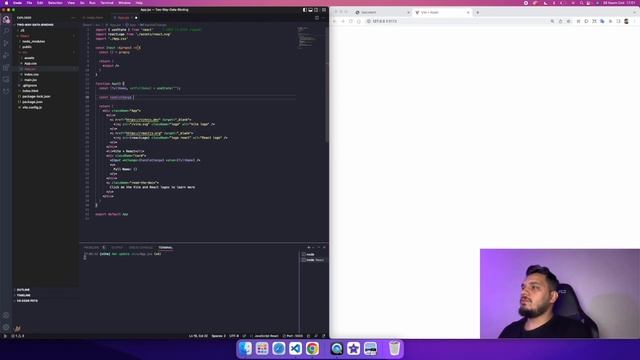Screen dimensions: 640x360
Task: Open Launchpad from the Dock
Action: 262,348
